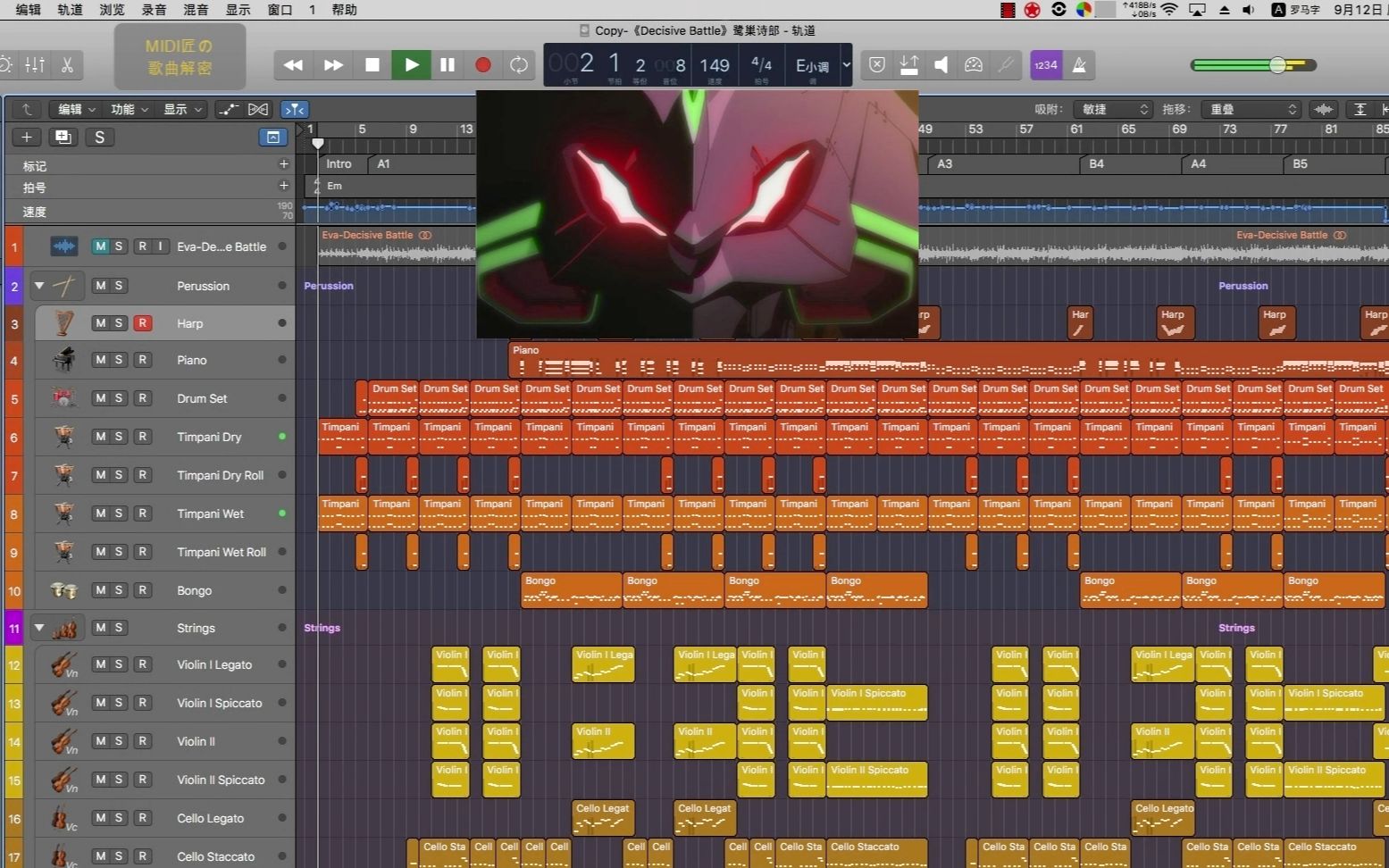
Task: Open the 编辑 dropdown in tracks area
Action: [76, 109]
